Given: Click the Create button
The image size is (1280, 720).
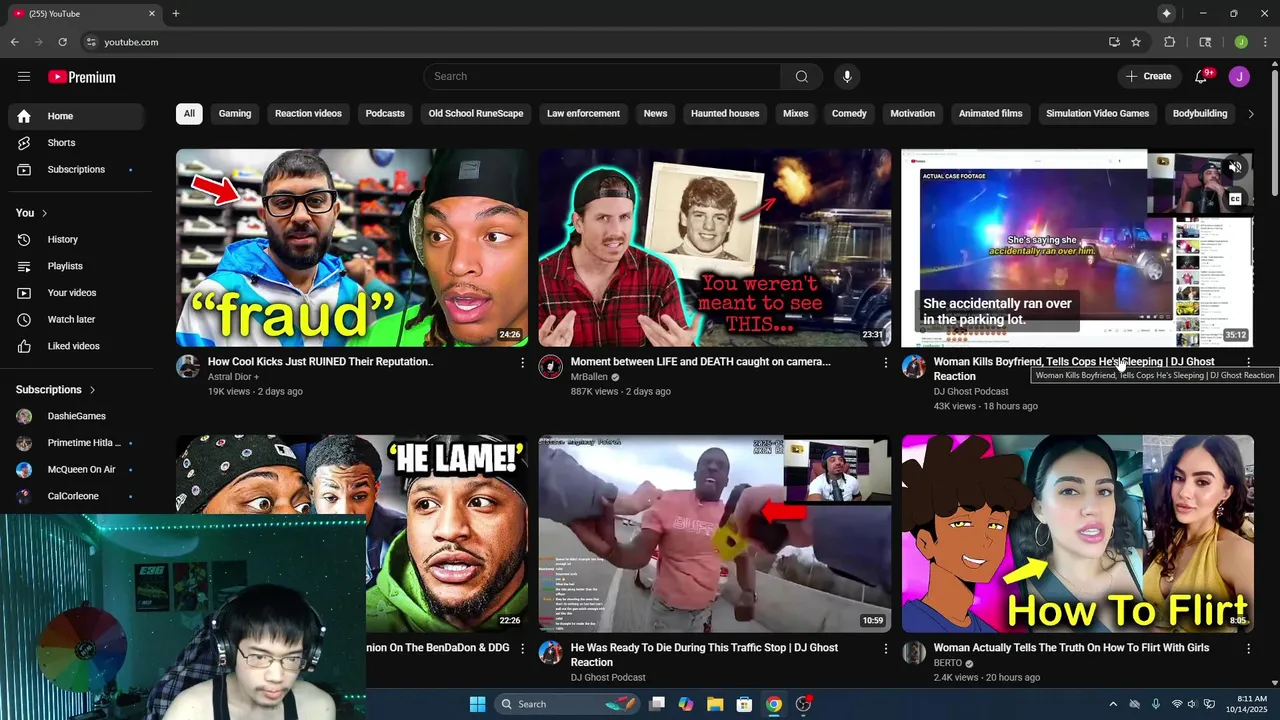Looking at the screenshot, I should pos(1148,77).
